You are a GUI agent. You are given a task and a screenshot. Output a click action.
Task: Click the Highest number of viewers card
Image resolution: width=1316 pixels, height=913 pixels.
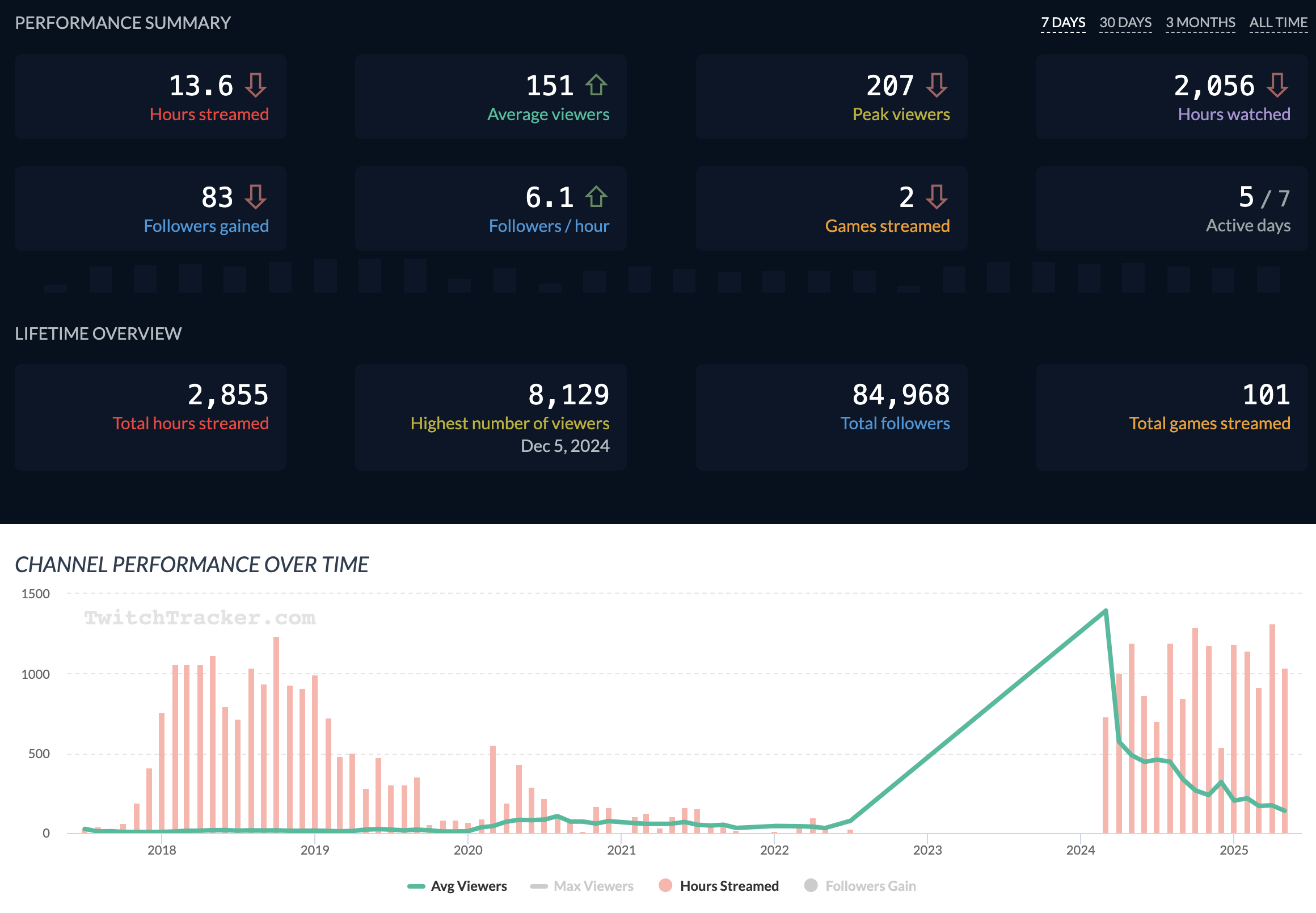[x=490, y=416]
